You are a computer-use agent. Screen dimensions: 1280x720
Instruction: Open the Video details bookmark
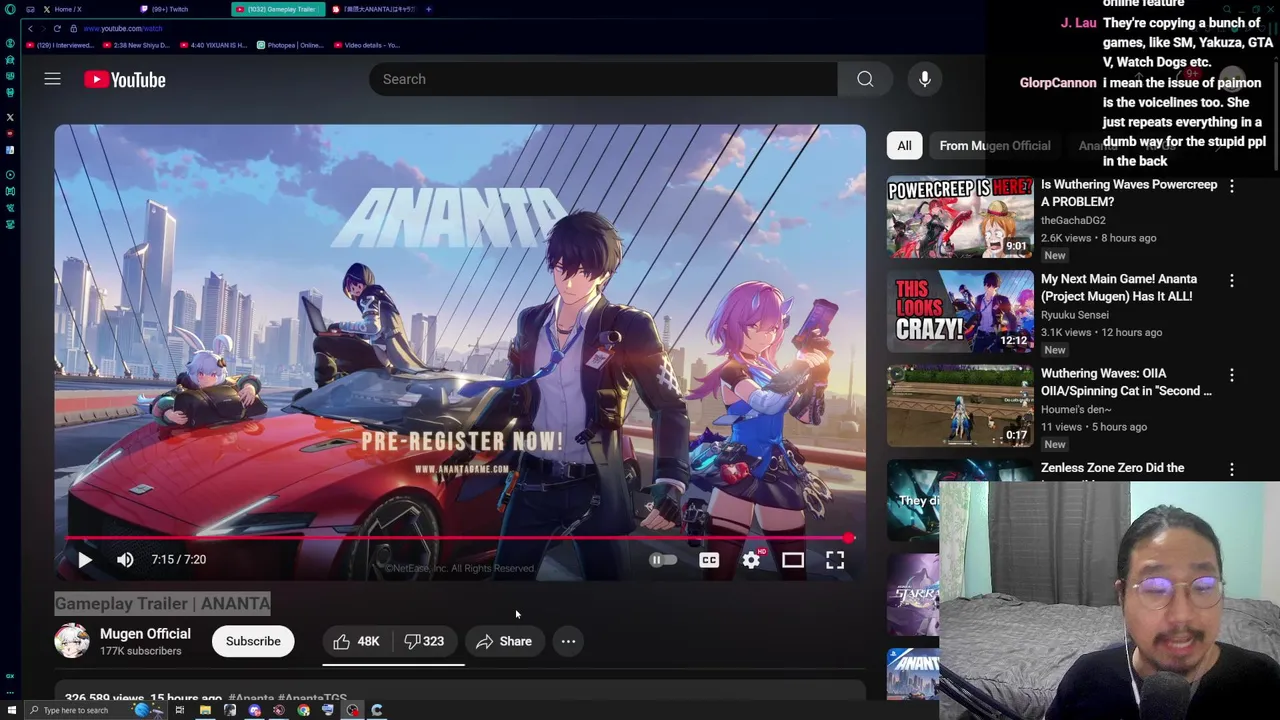[367, 45]
